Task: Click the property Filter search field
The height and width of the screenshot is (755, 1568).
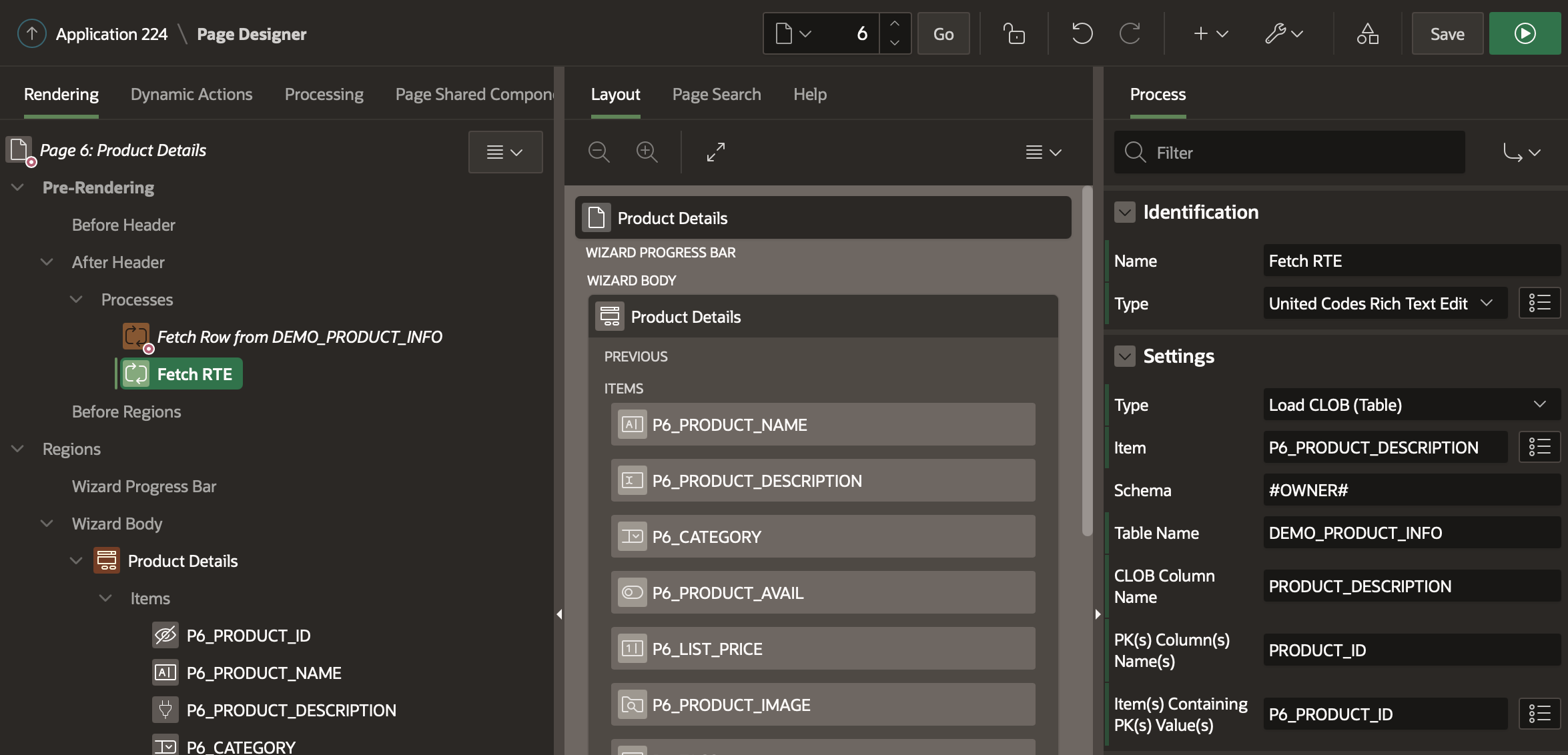Action: tap(1301, 153)
